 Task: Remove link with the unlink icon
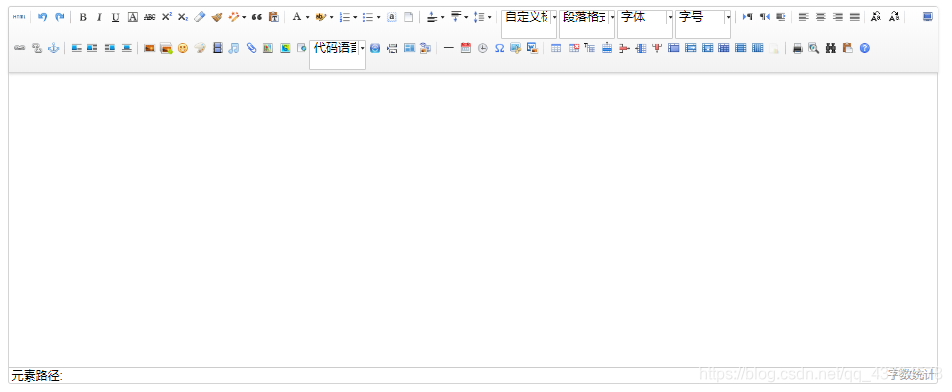click(36, 48)
